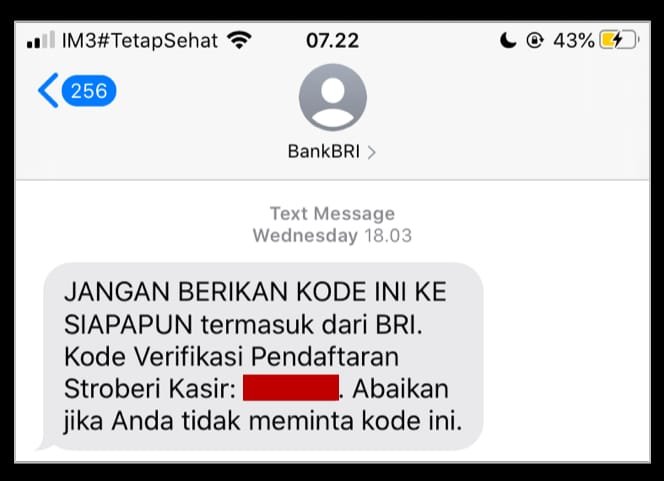This screenshot has width=664, height=481.
Task: Select the BRI verification message bubble
Action: click(263, 356)
